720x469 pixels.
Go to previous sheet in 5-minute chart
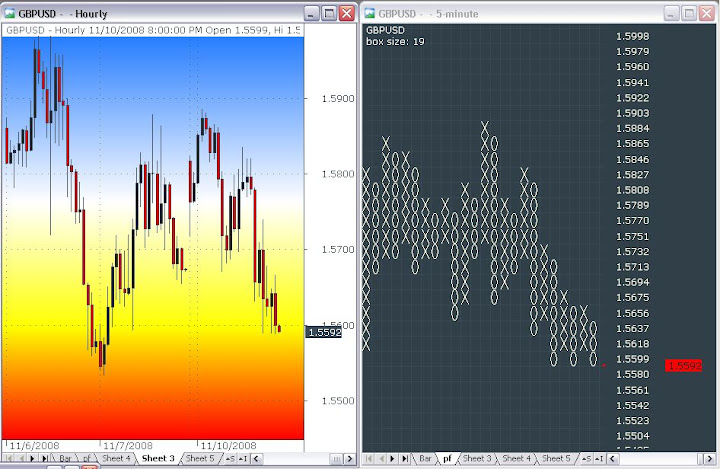[381, 458]
